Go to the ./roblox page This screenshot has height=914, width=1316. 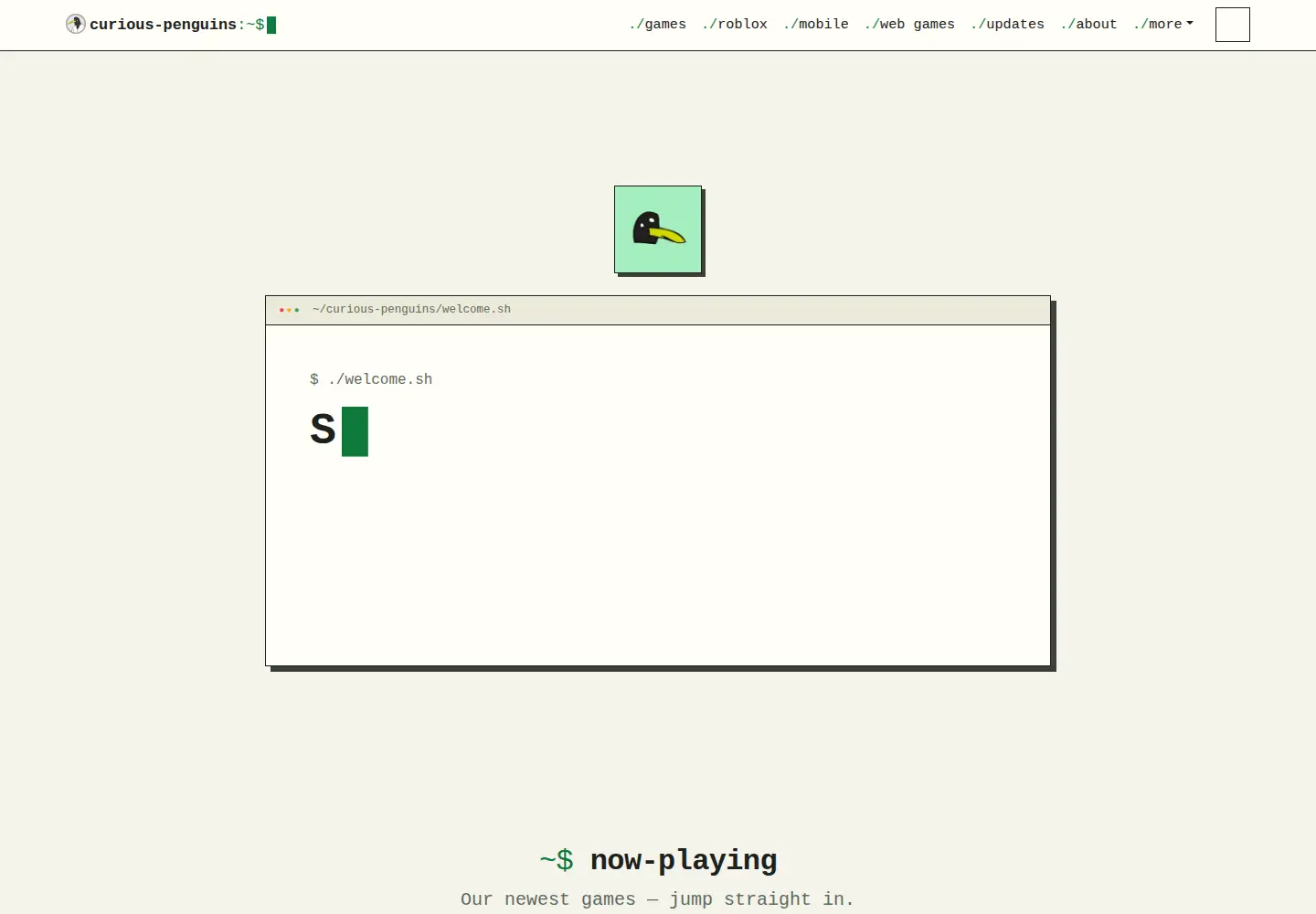(x=735, y=25)
